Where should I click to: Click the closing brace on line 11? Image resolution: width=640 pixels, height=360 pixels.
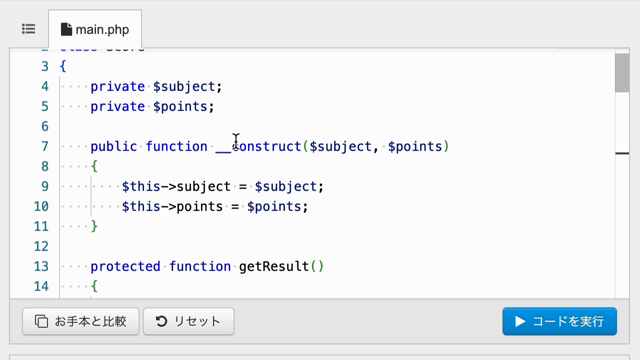(94, 227)
